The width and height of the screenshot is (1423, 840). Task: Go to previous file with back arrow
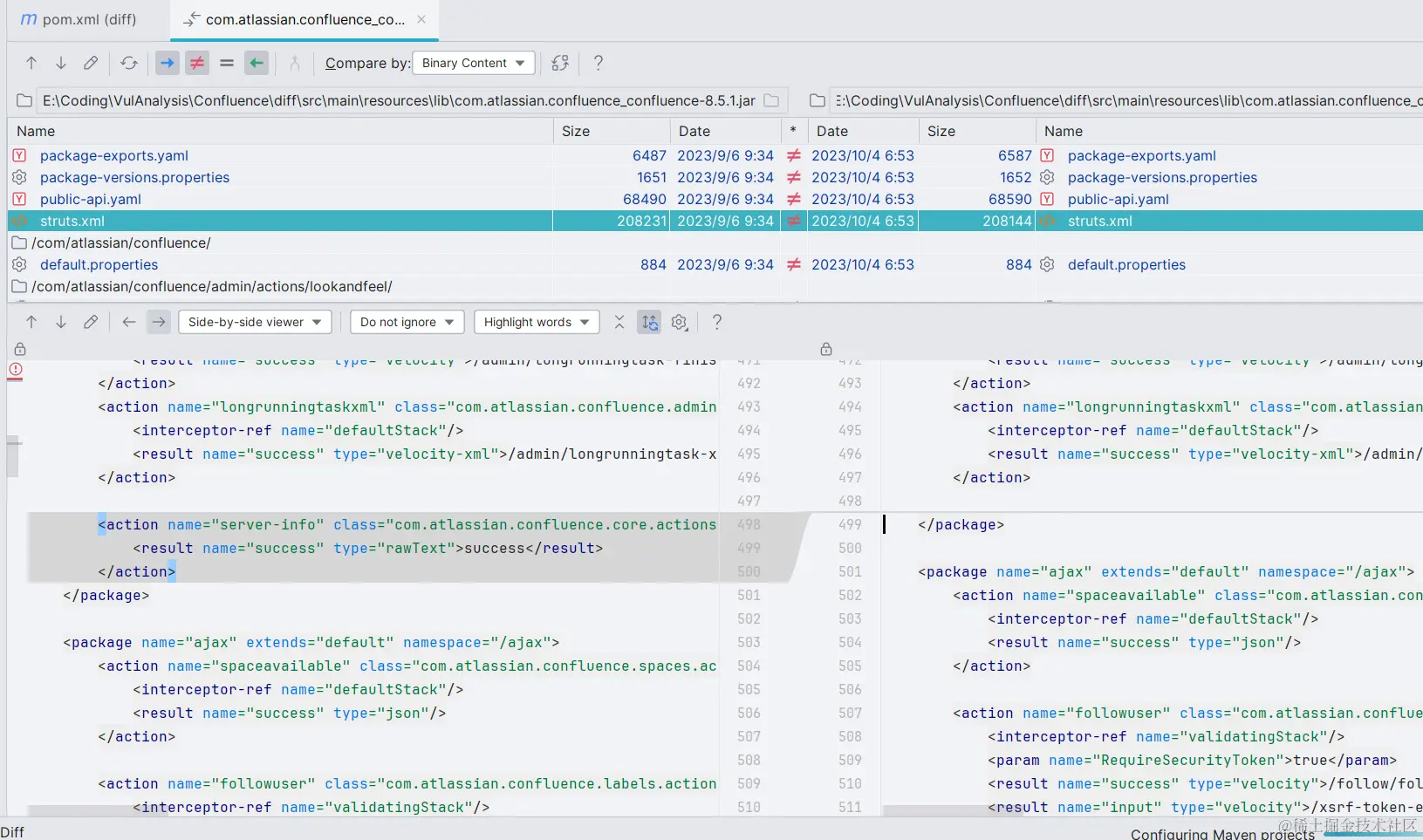[129, 322]
